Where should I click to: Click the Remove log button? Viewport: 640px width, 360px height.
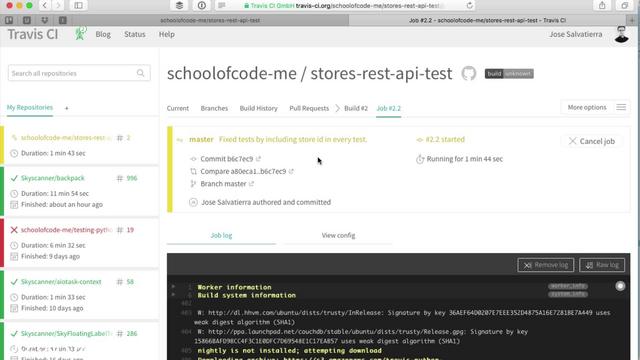pos(546,265)
